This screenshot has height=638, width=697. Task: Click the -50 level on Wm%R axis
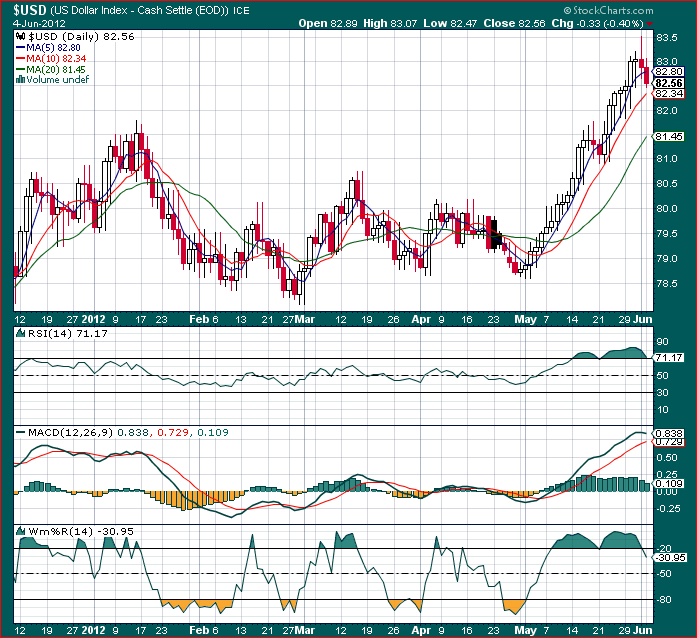pos(664,574)
